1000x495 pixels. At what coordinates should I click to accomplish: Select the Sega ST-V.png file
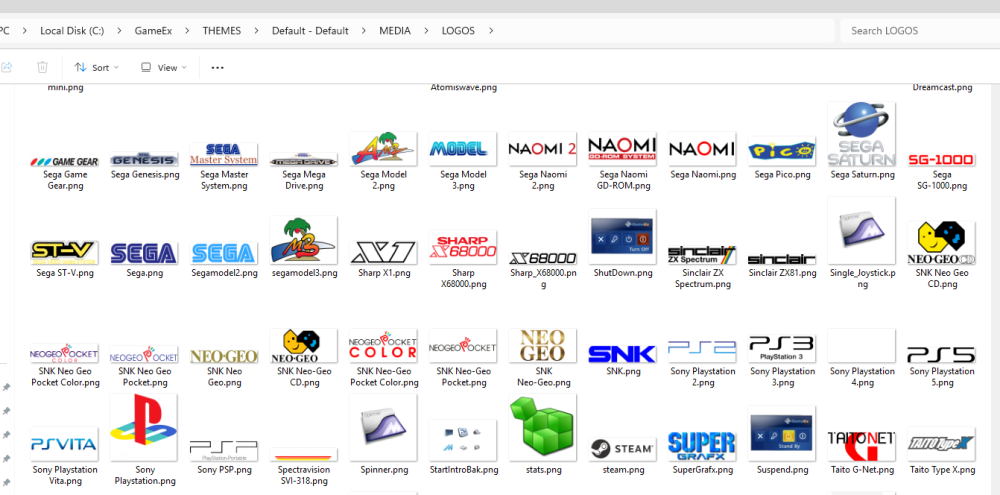point(64,253)
